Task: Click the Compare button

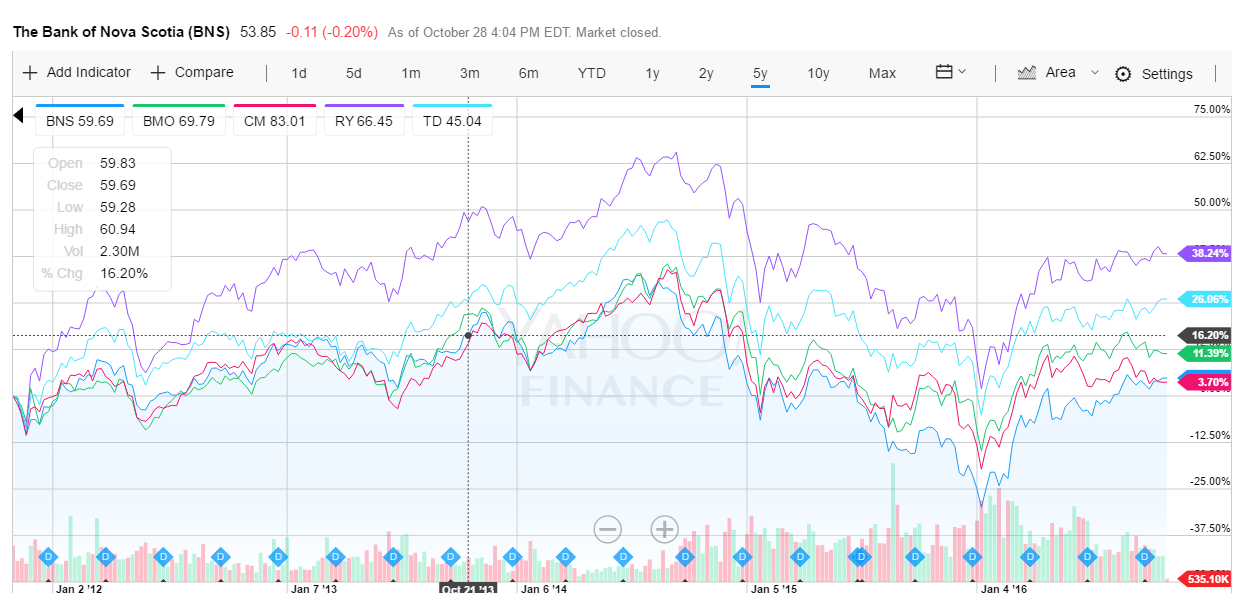Action: 192,72
